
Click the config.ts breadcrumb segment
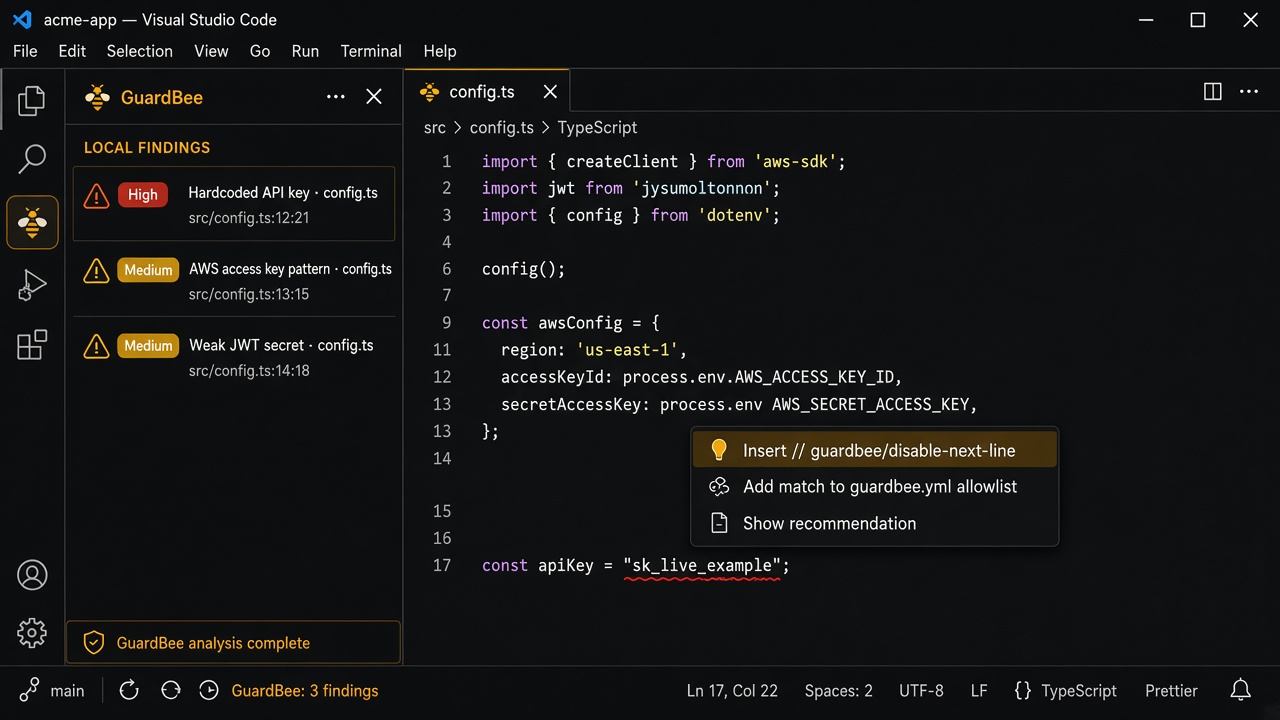coord(502,128)
